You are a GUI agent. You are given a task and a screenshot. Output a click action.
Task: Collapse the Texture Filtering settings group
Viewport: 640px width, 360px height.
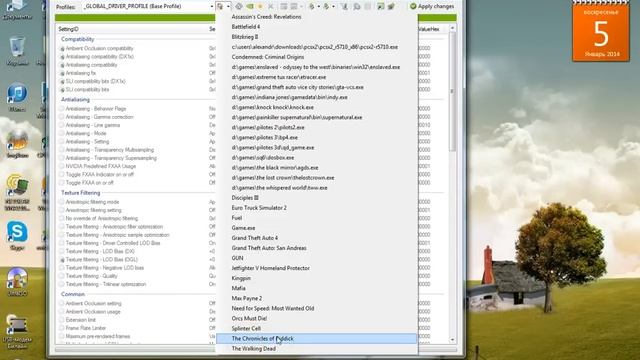[x=80, y=193]
